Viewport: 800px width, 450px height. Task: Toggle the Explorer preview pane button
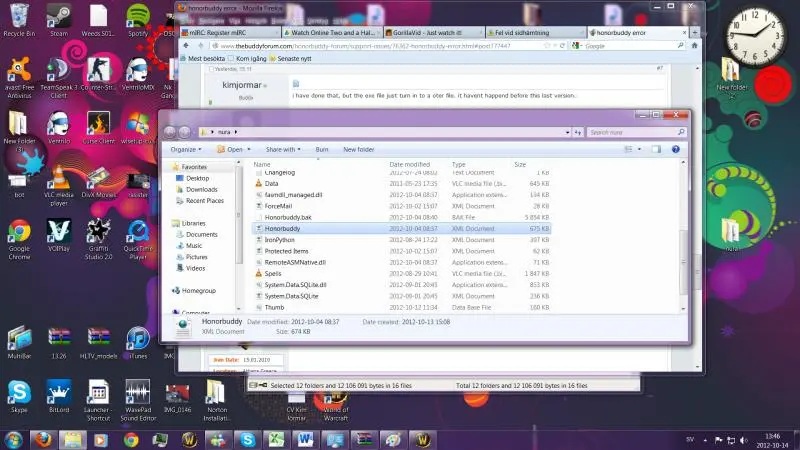tap(656, 149)
